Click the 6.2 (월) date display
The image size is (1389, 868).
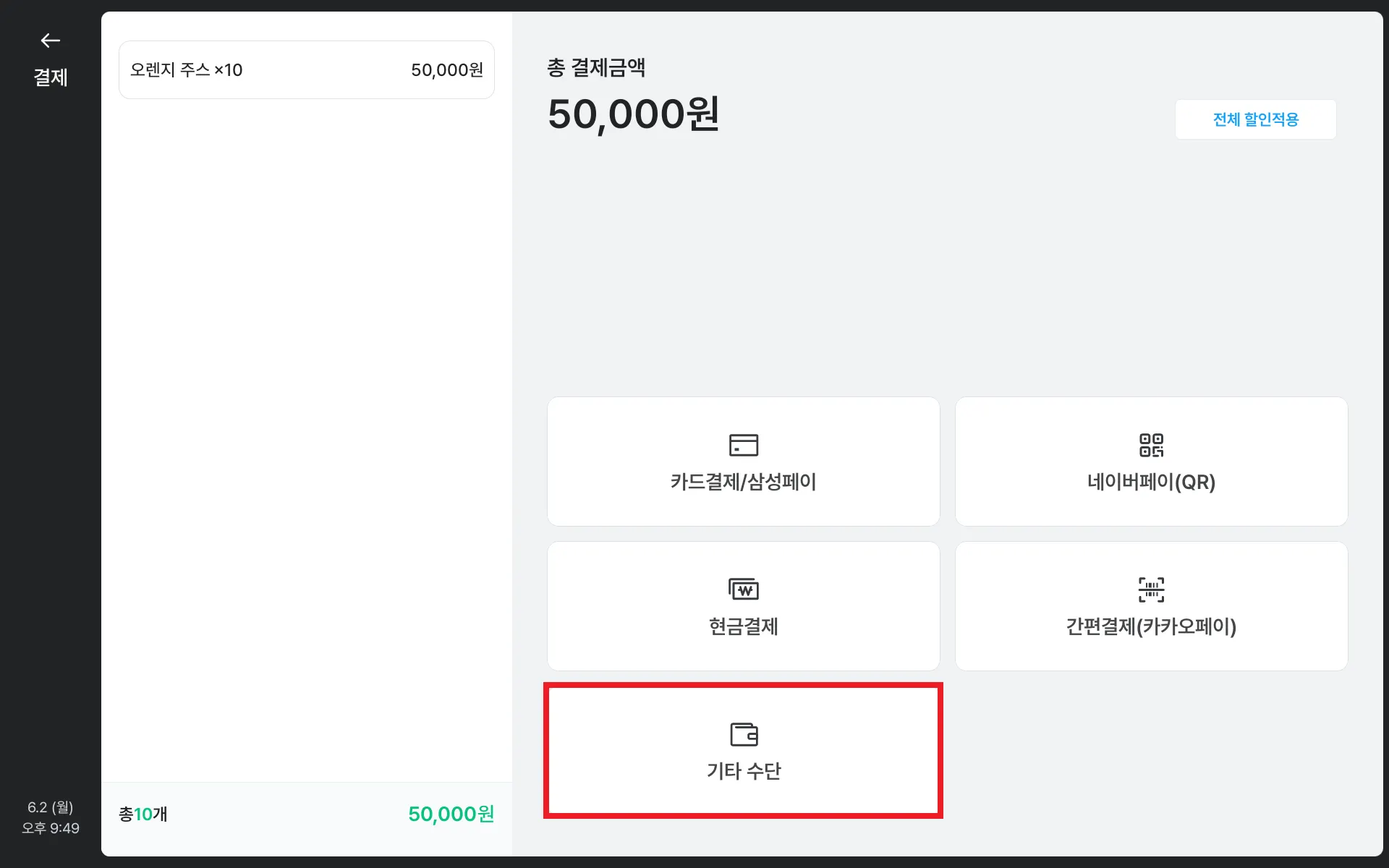click(50, 807)
